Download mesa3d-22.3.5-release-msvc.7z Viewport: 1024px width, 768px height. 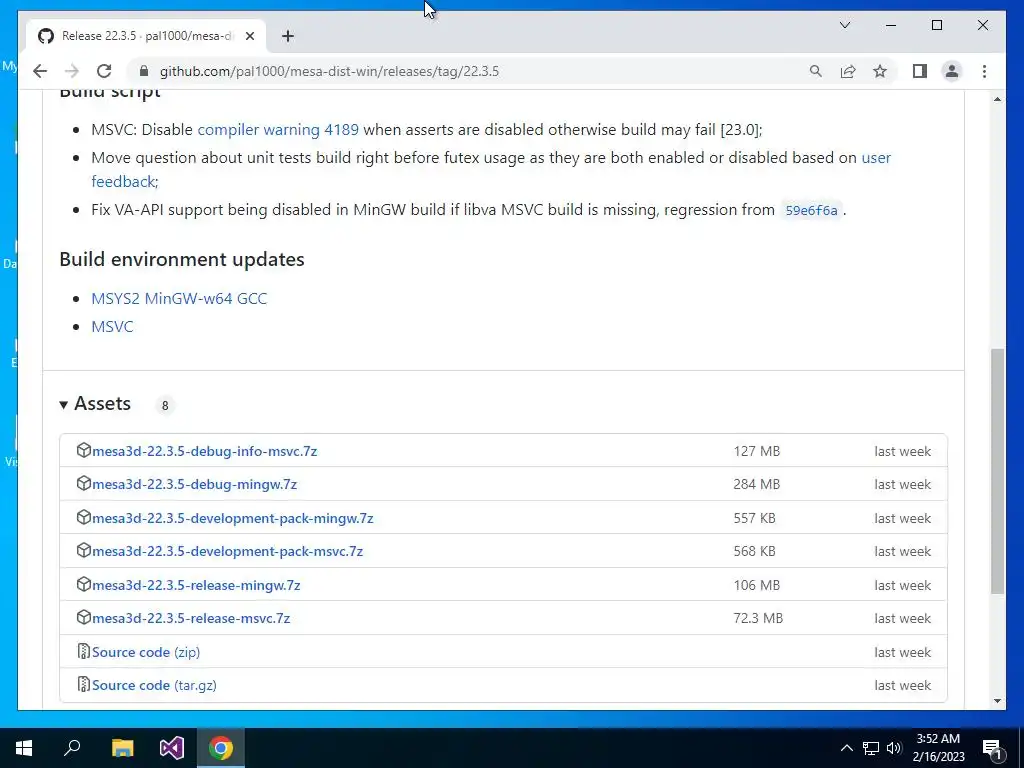coord(191,618)
